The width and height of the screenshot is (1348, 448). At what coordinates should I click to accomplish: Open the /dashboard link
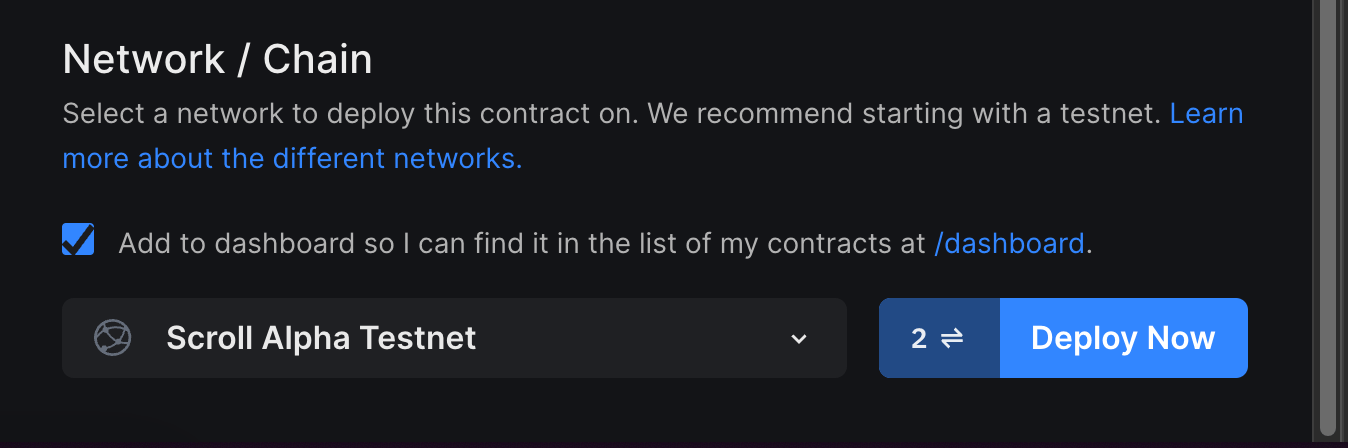coord(1009,243)
